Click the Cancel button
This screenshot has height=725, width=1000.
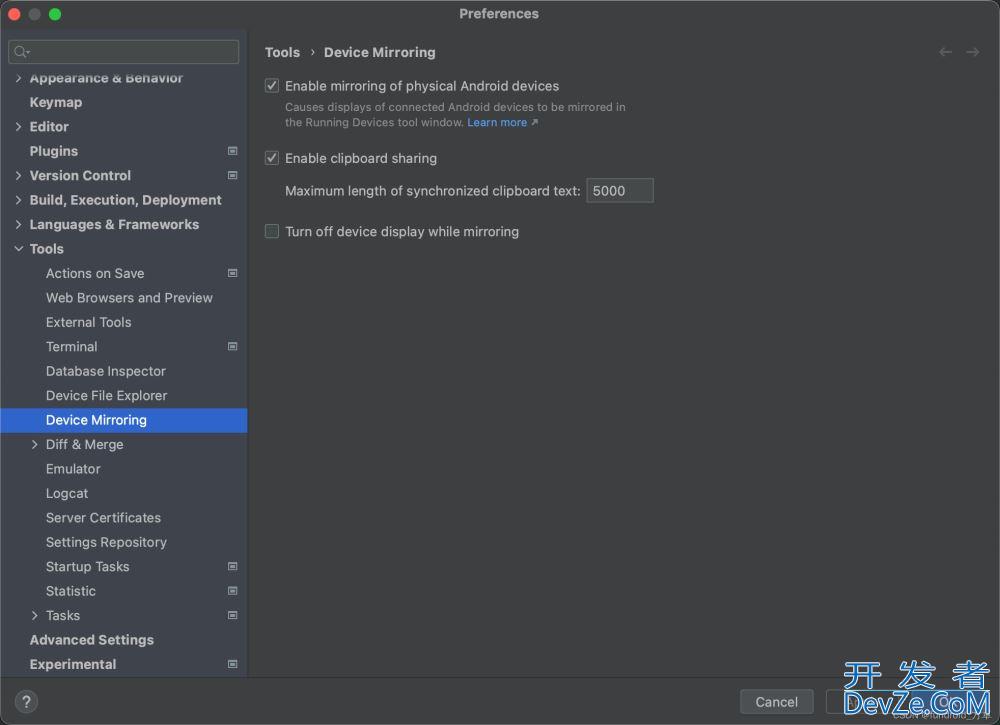click(776, 701)
